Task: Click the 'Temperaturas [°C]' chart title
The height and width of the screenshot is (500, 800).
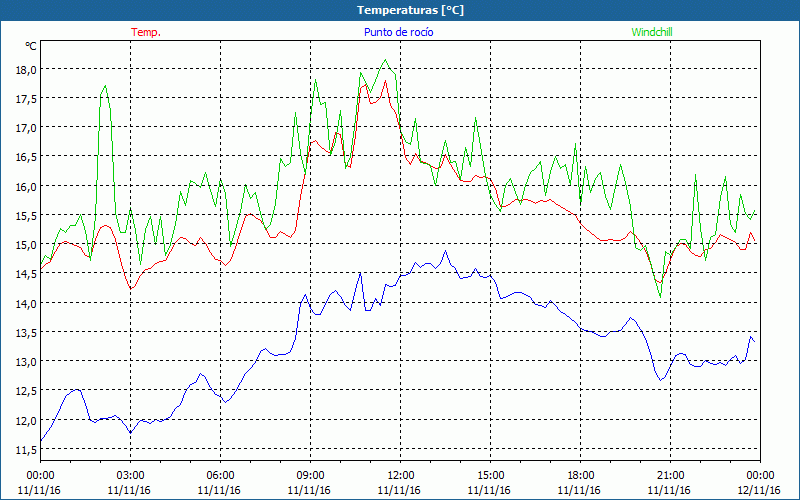Action: [410, 10]
